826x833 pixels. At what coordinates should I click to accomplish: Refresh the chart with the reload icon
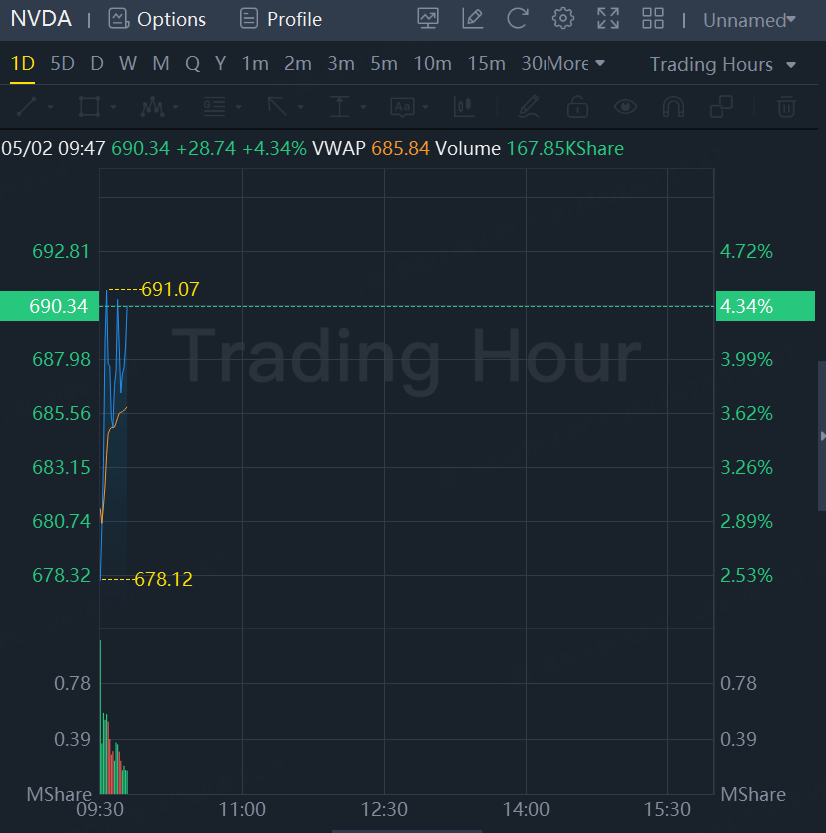pos(517,19)
